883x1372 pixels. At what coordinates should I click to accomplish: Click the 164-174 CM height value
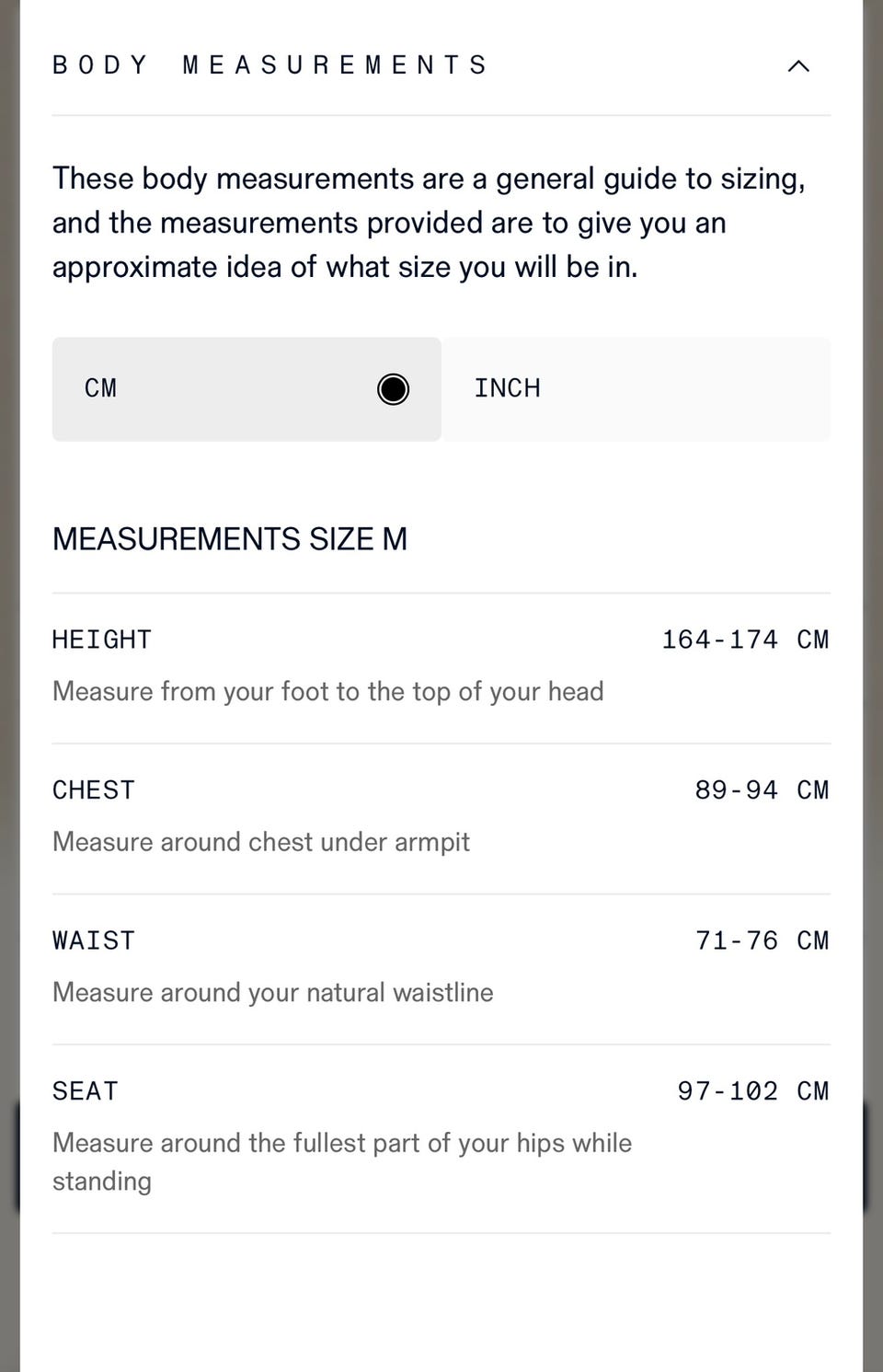click(744, 640)
